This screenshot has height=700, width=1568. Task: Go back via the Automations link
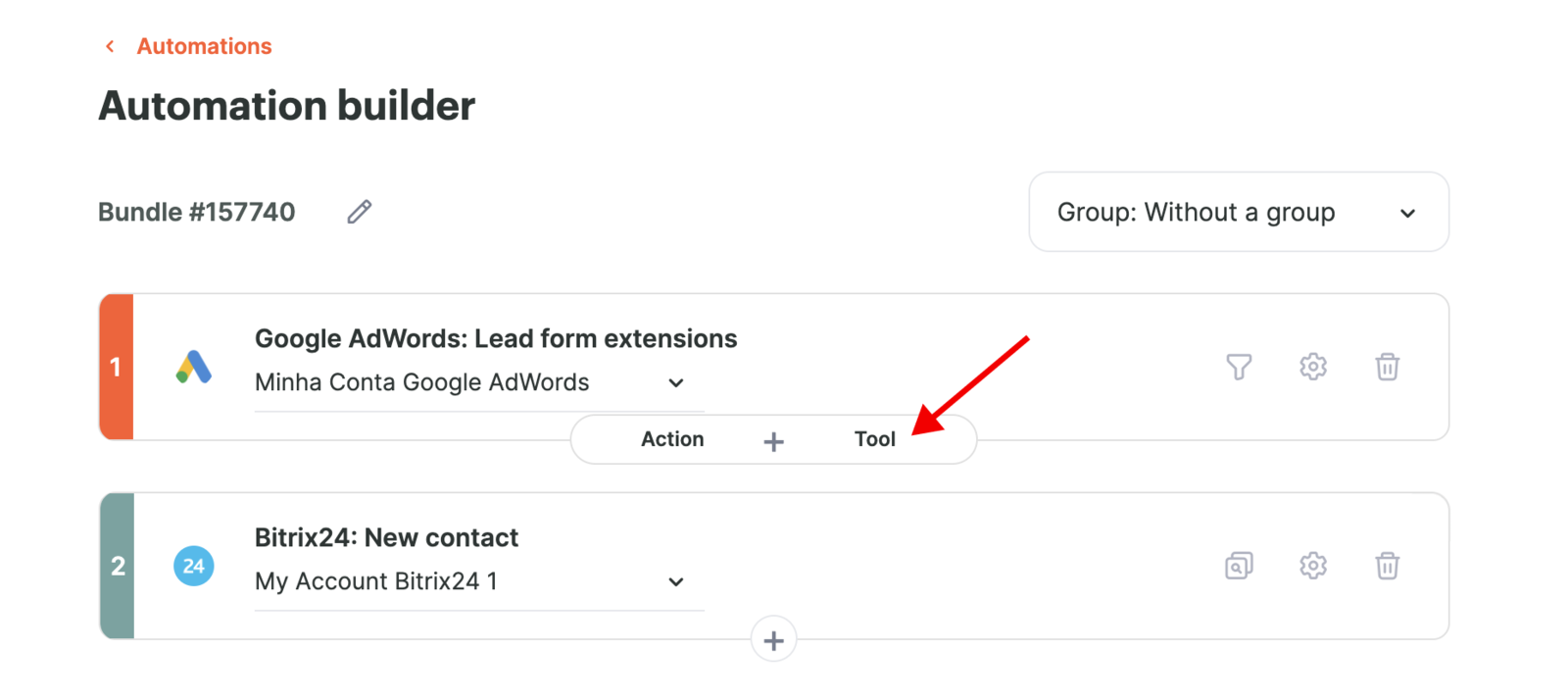coord(204,46)
